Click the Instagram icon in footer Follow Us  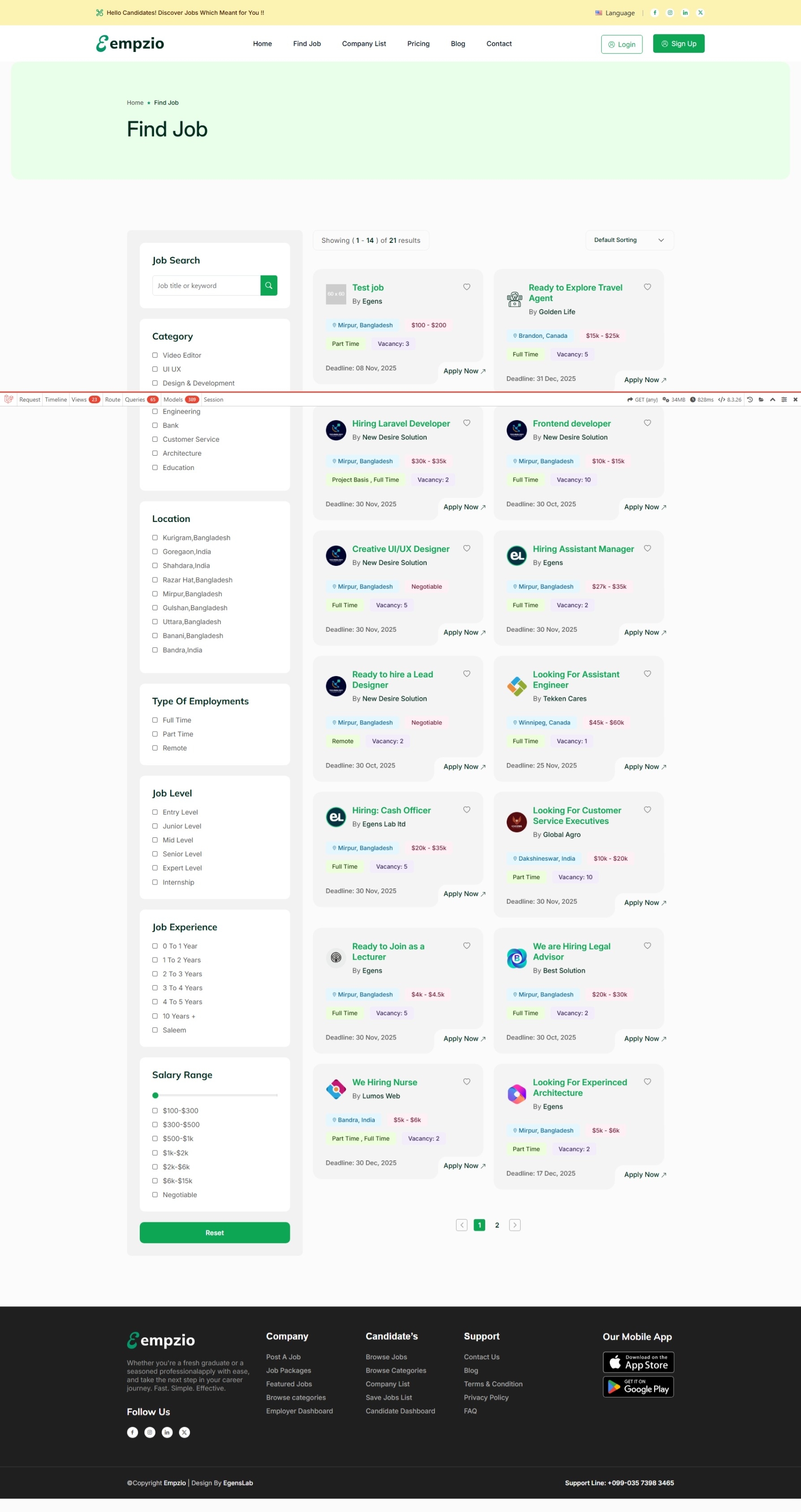[150, 1432]
